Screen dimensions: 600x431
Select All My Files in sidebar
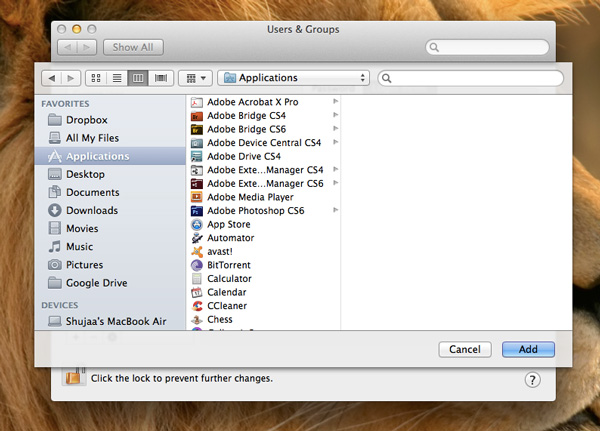click(110, 138)
